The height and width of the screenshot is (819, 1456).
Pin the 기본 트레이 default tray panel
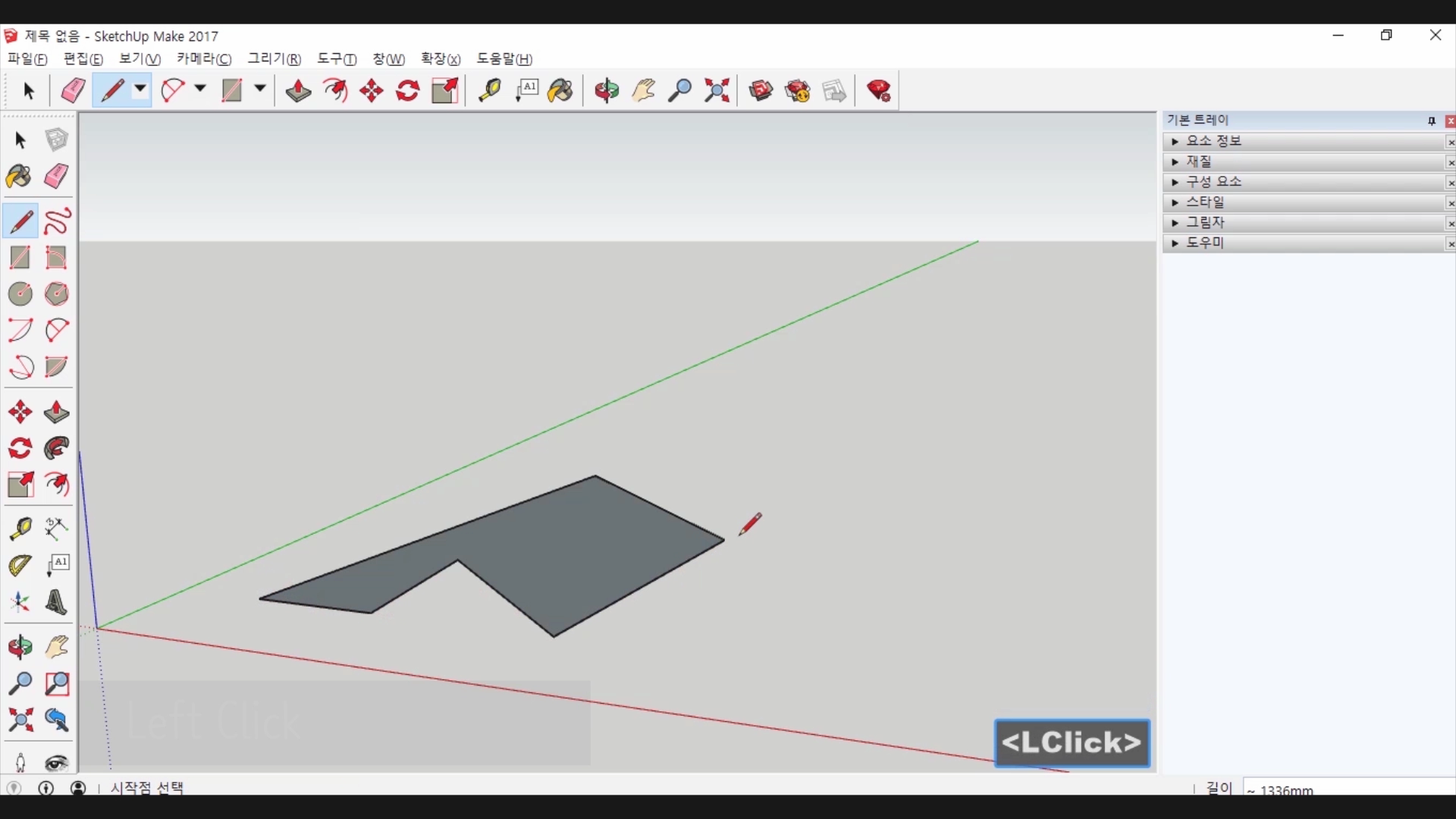[x=1432, y=121]
